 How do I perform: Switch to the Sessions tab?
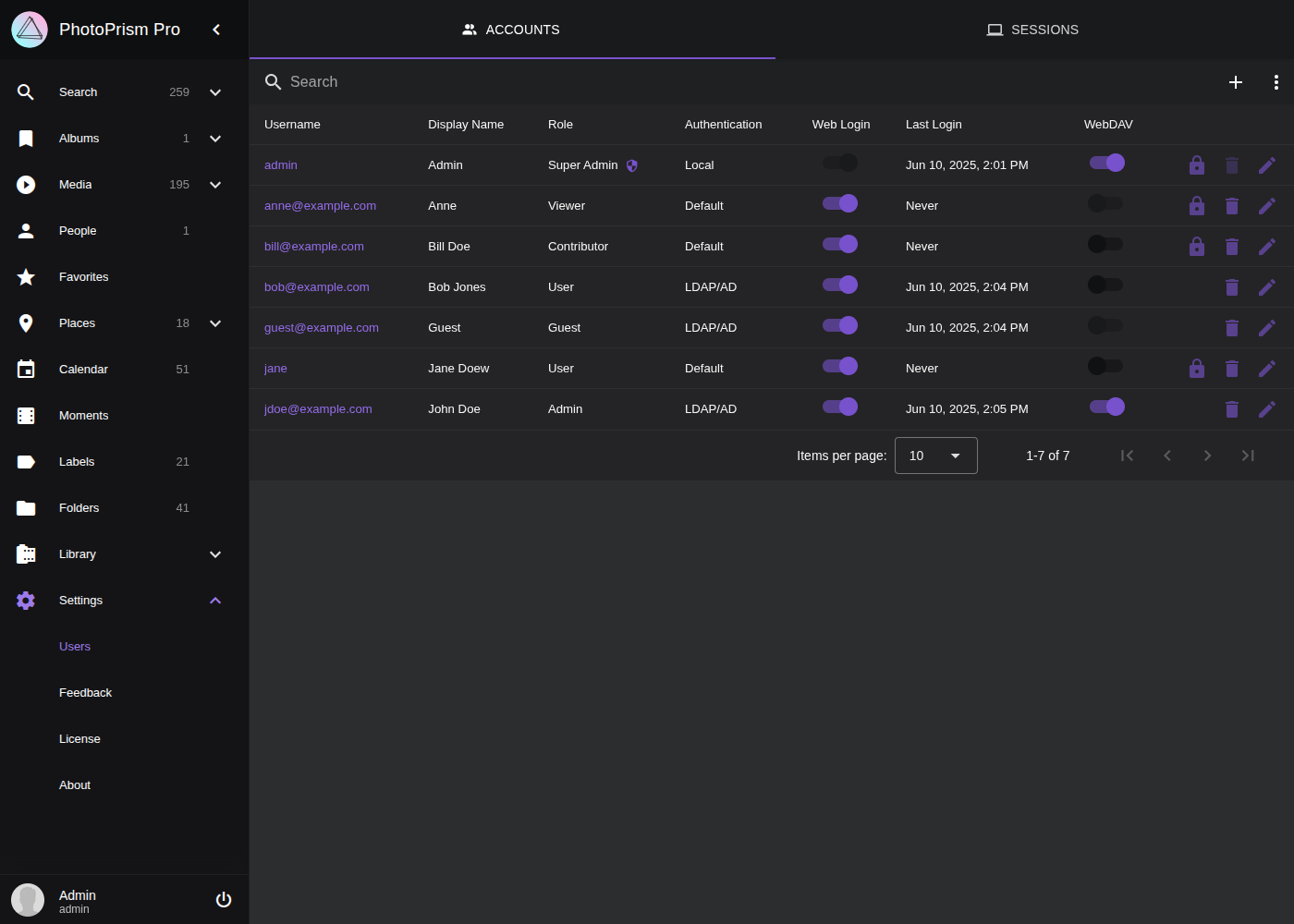pyautogui.click(x=1032, y=29)
